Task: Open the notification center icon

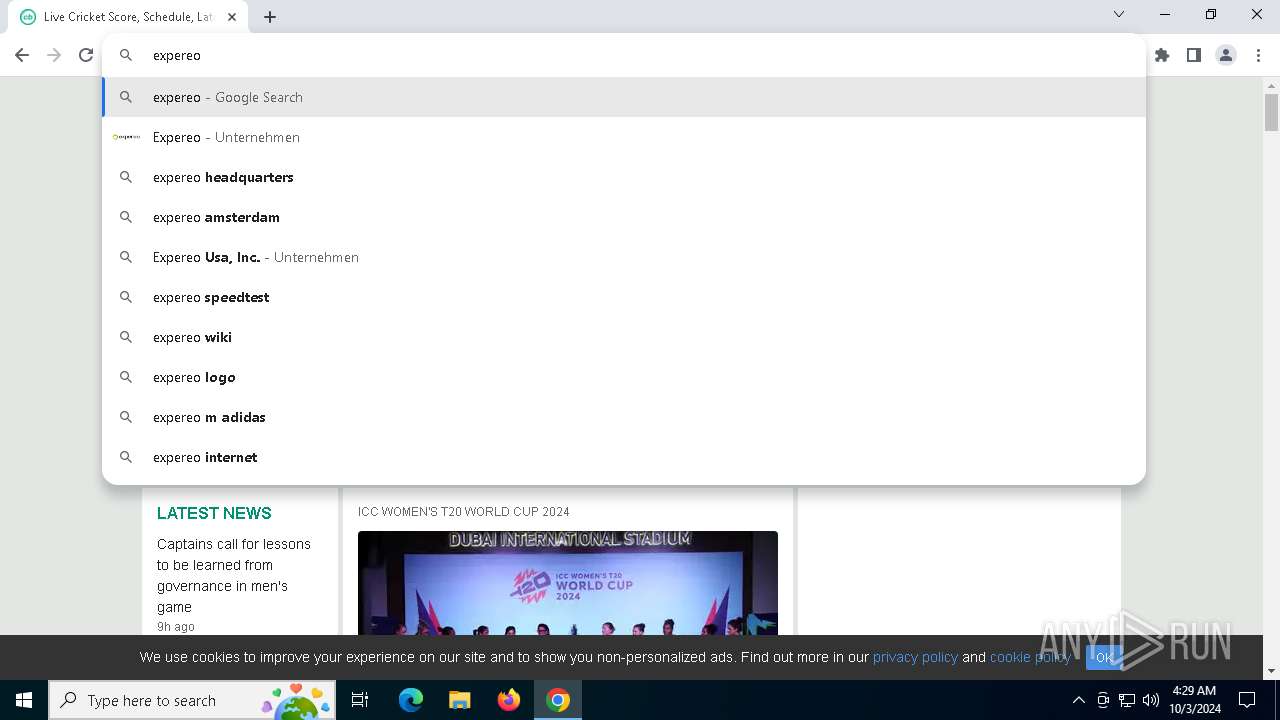Action: (1247, 700)
